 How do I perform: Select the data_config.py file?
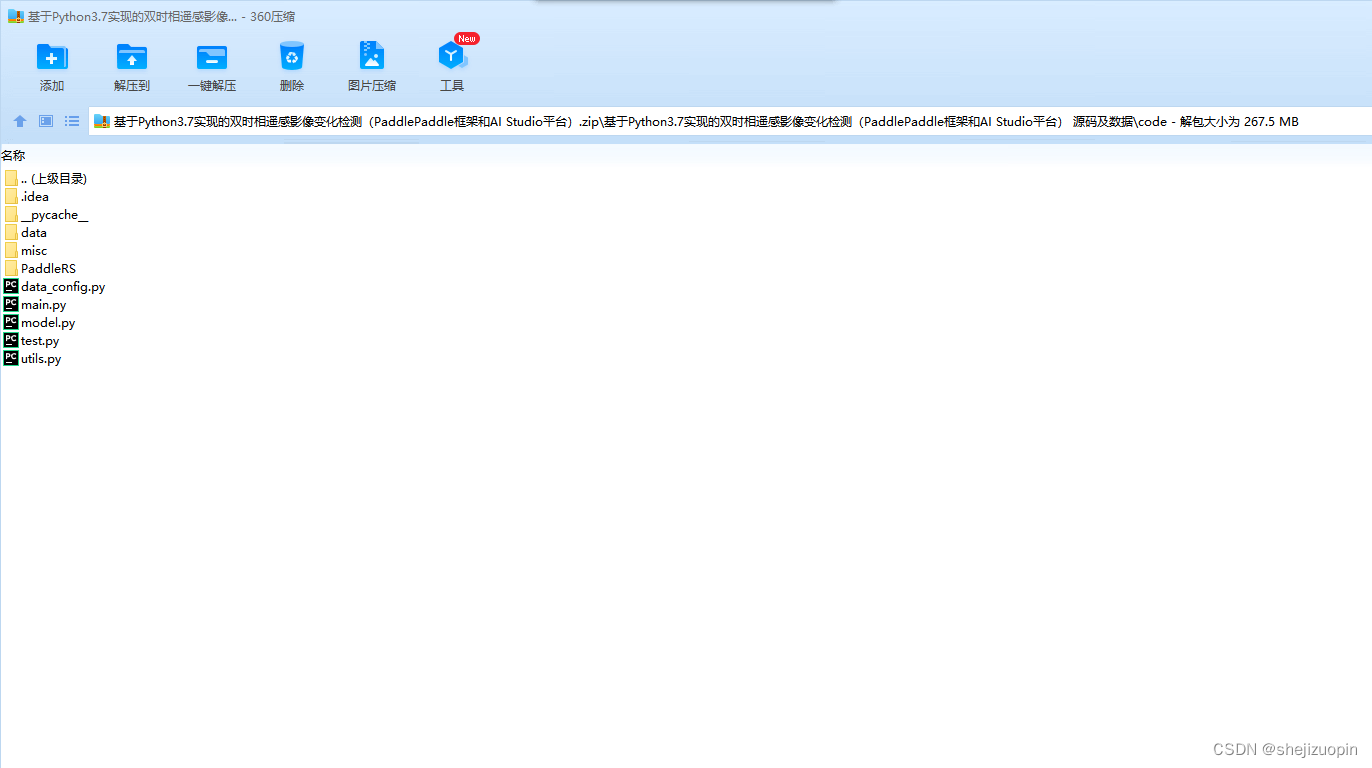click(55, 286)
